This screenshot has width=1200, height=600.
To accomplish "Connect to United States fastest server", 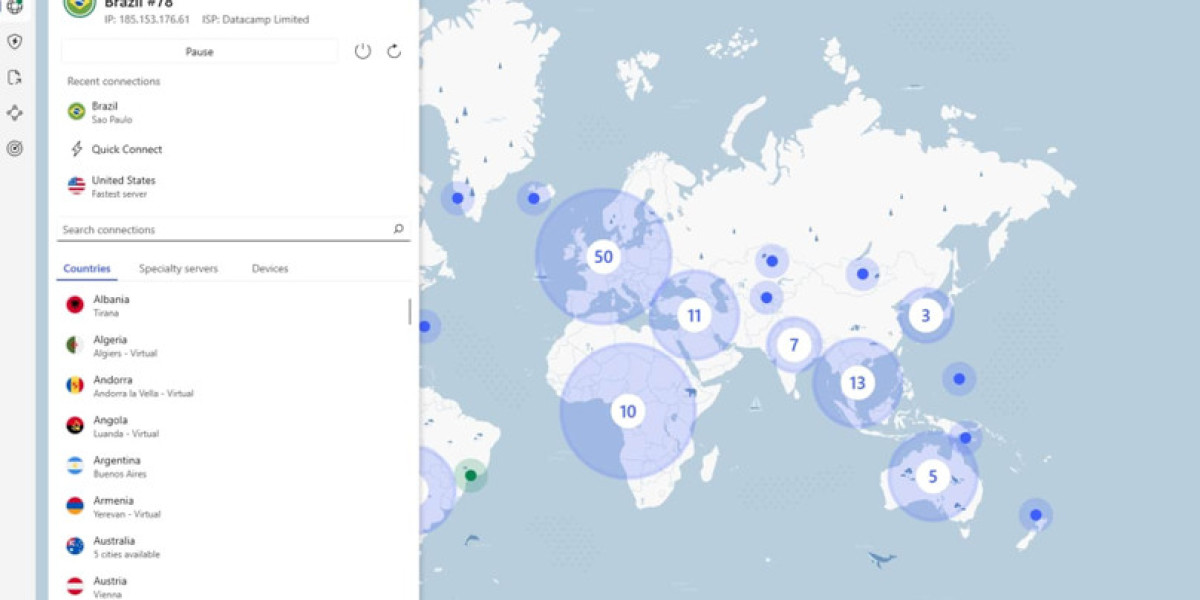I will pyautogui.click(x=123, y=186).
